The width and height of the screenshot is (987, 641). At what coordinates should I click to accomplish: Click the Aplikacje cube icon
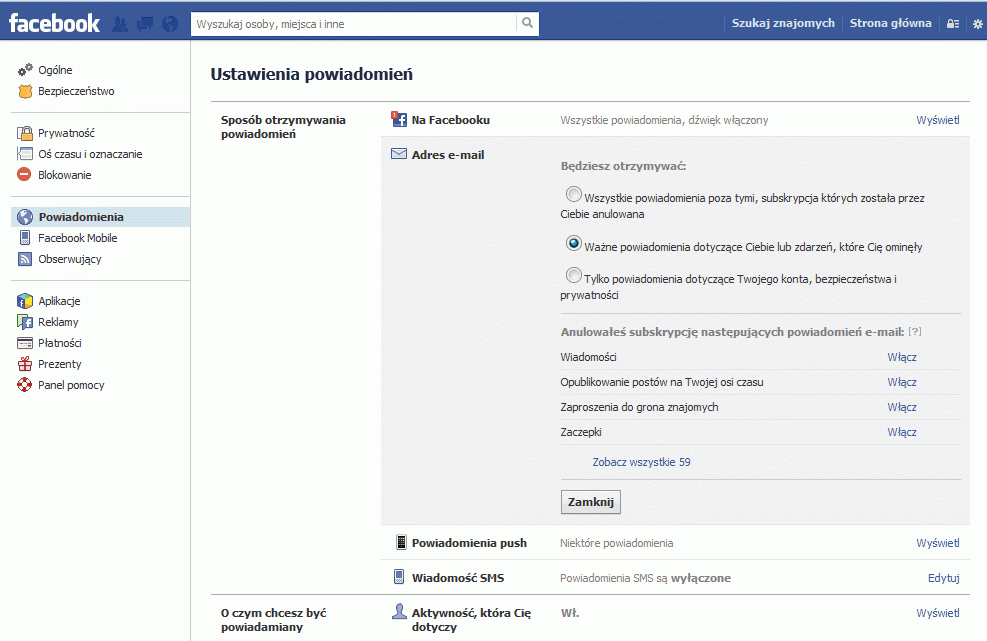(x=25, y=301)
